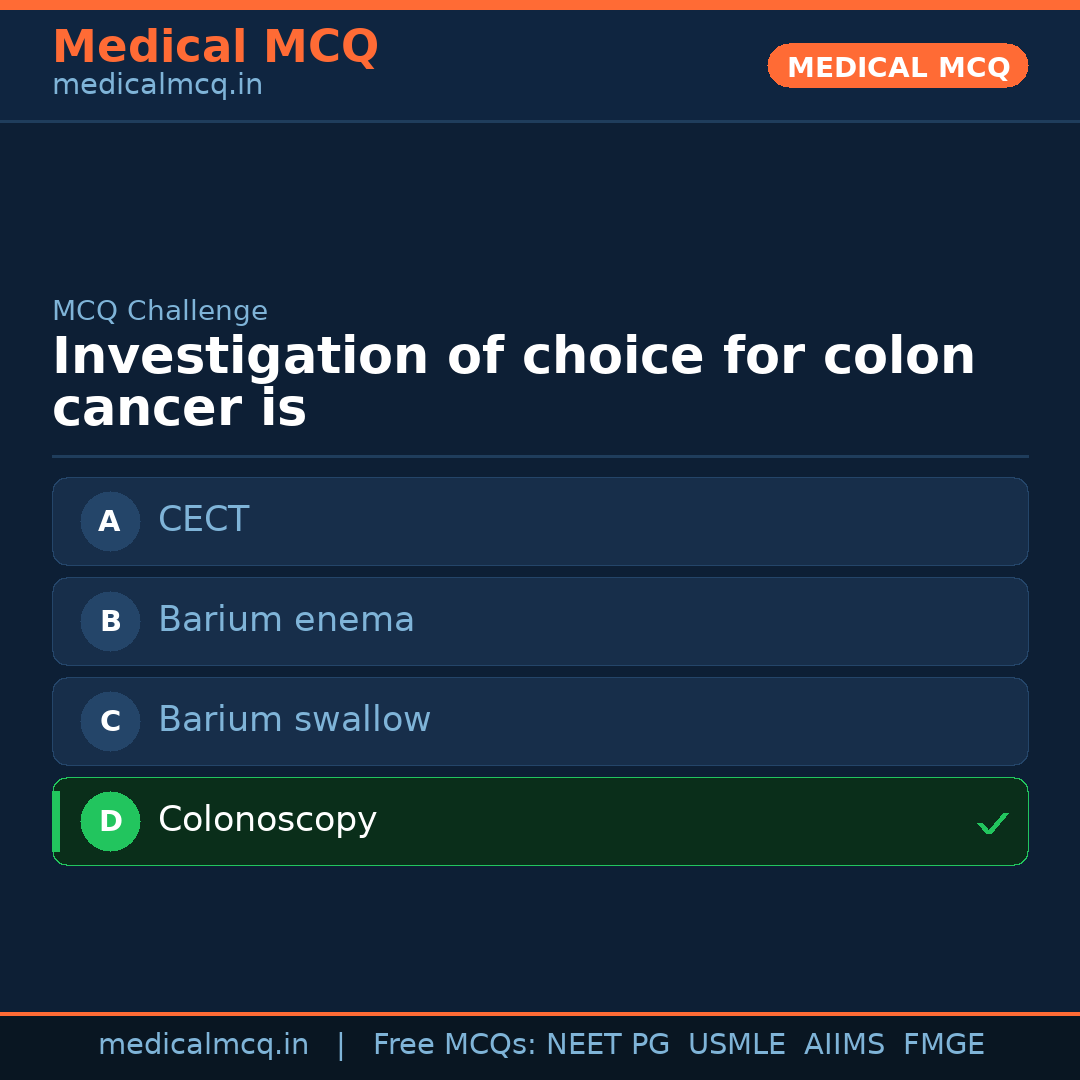Click medicalmcq.in in the footer
1080x1080 pixels.
point(203,1045)
